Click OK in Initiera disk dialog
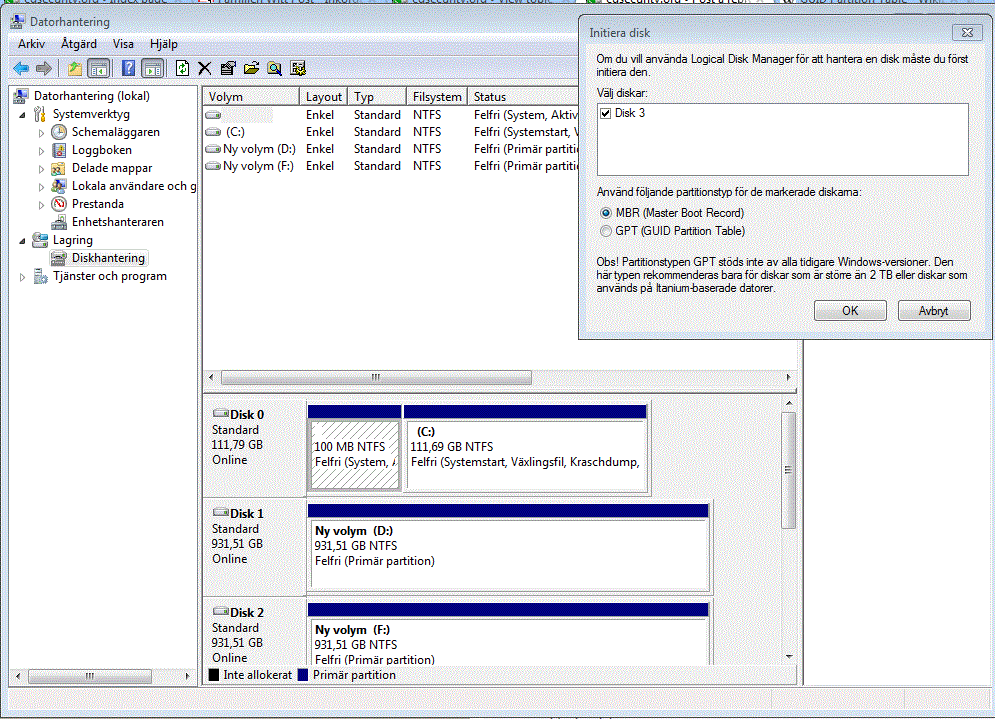The image size is (995, 719). (x=850, y=311)
